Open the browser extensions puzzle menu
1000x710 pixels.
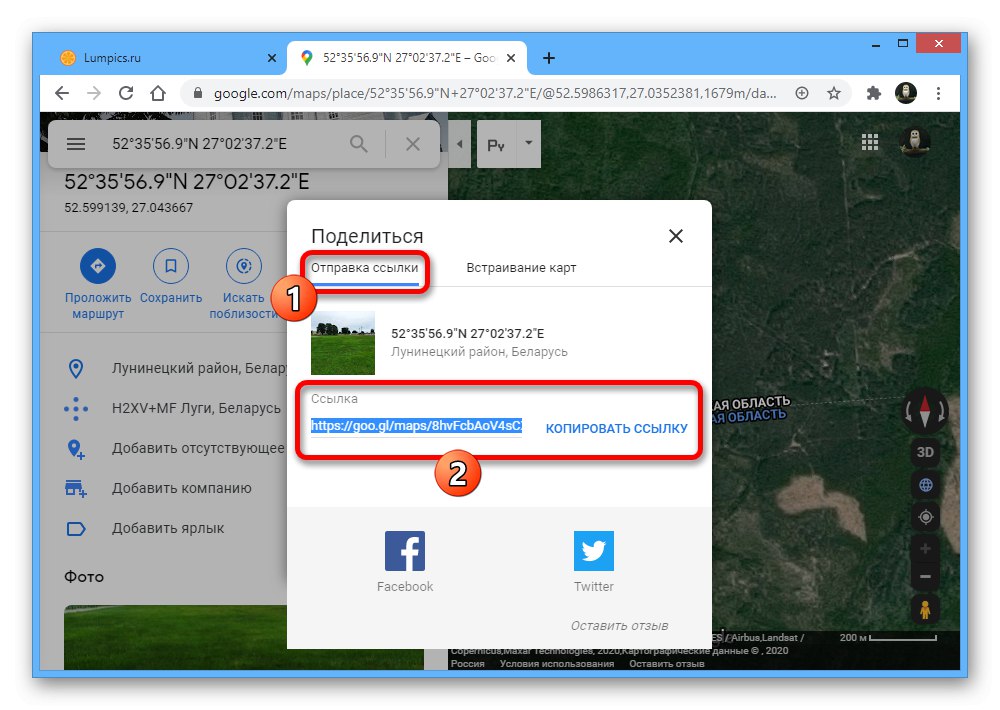click(873, 92)
